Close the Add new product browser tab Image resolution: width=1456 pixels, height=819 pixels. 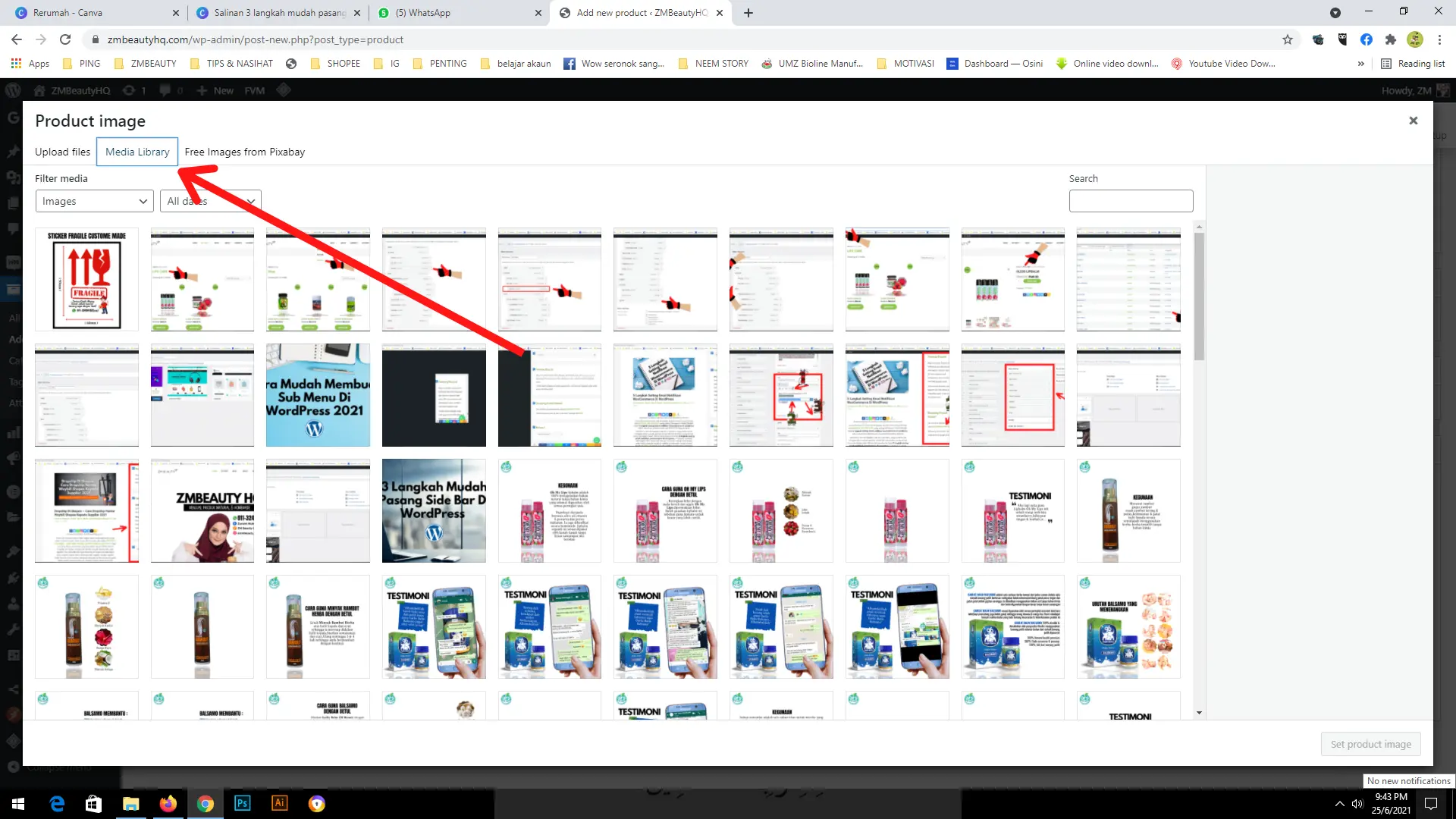720,13
